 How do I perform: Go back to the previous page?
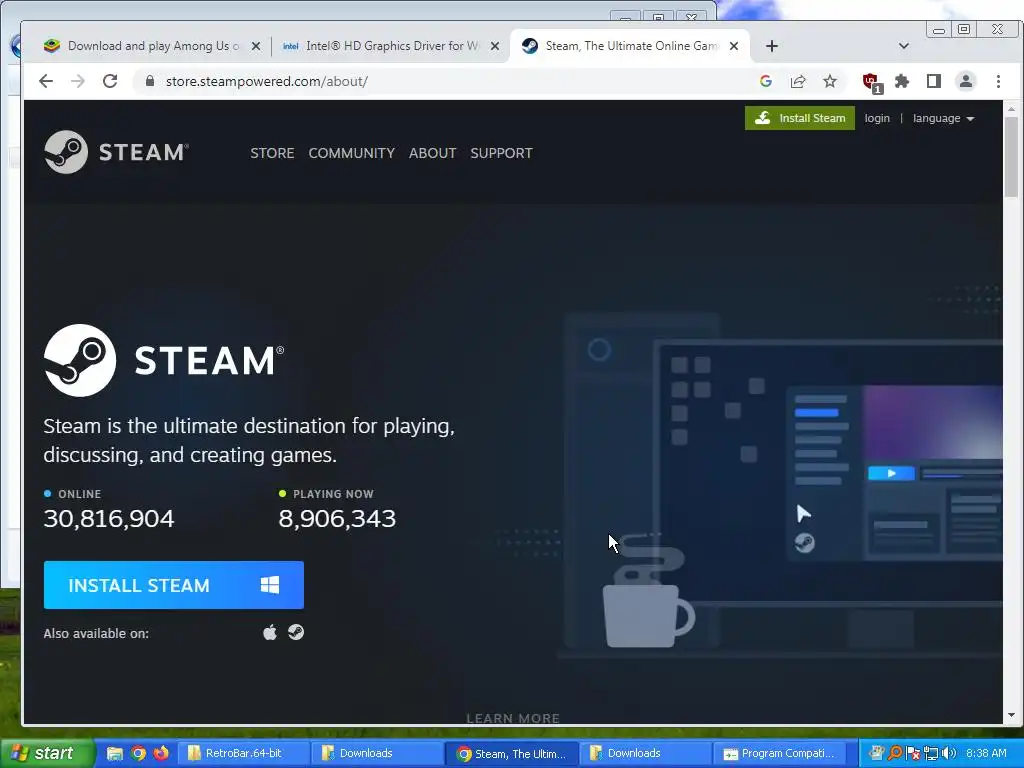pos(46,81)
